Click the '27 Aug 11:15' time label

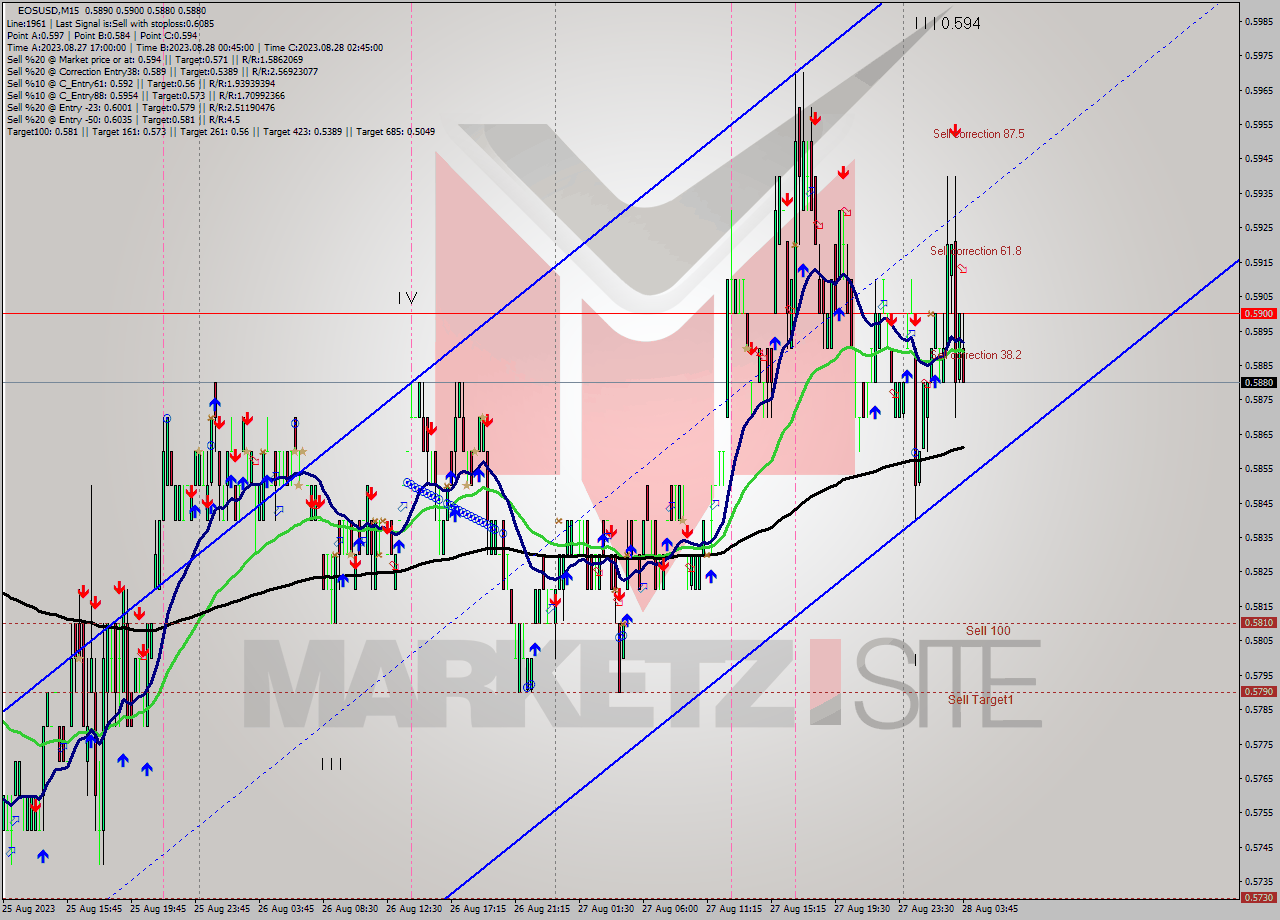tap(734, 909)
